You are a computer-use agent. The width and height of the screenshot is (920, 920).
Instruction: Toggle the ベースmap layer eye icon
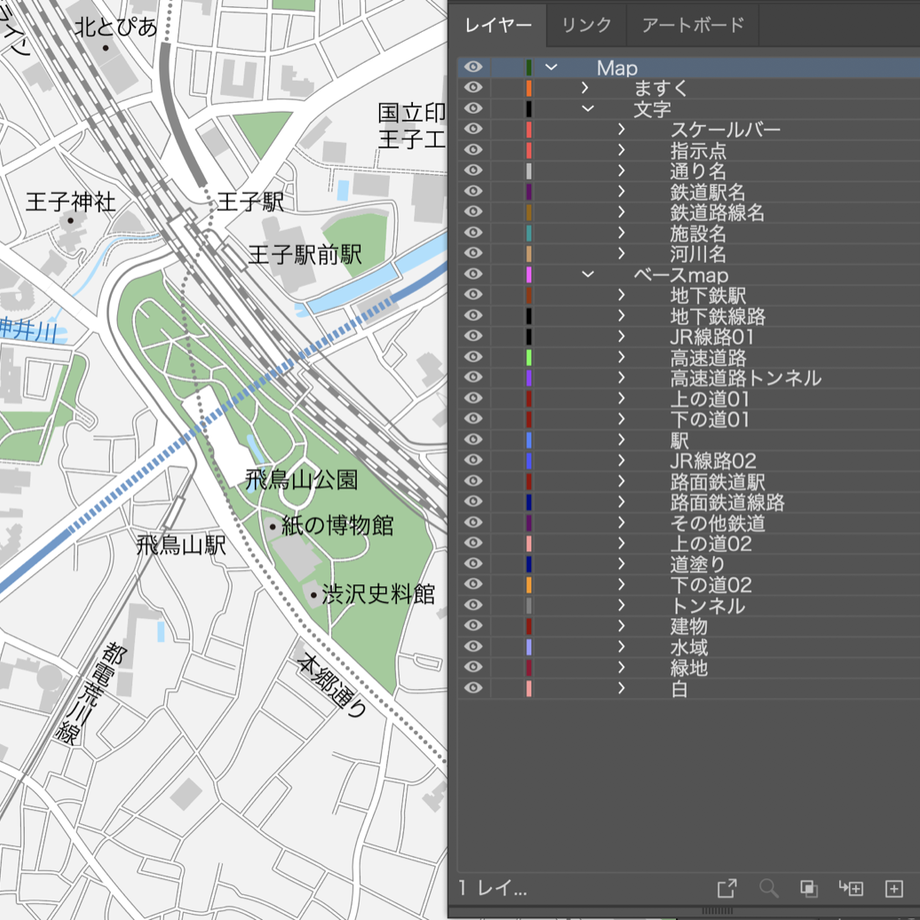pos(473,274)
